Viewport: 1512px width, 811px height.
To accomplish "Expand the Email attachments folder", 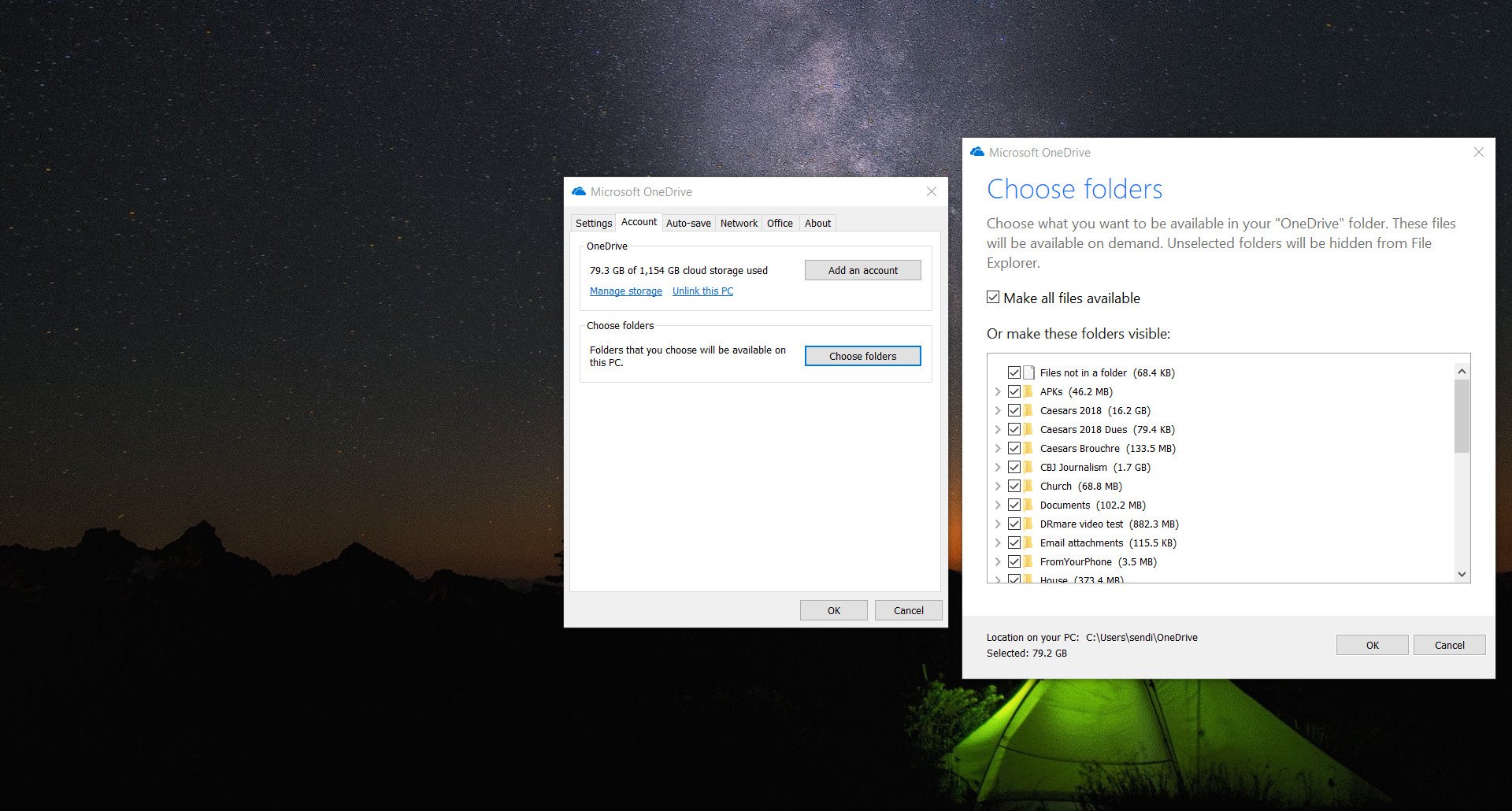I will (x=998, y=543).
